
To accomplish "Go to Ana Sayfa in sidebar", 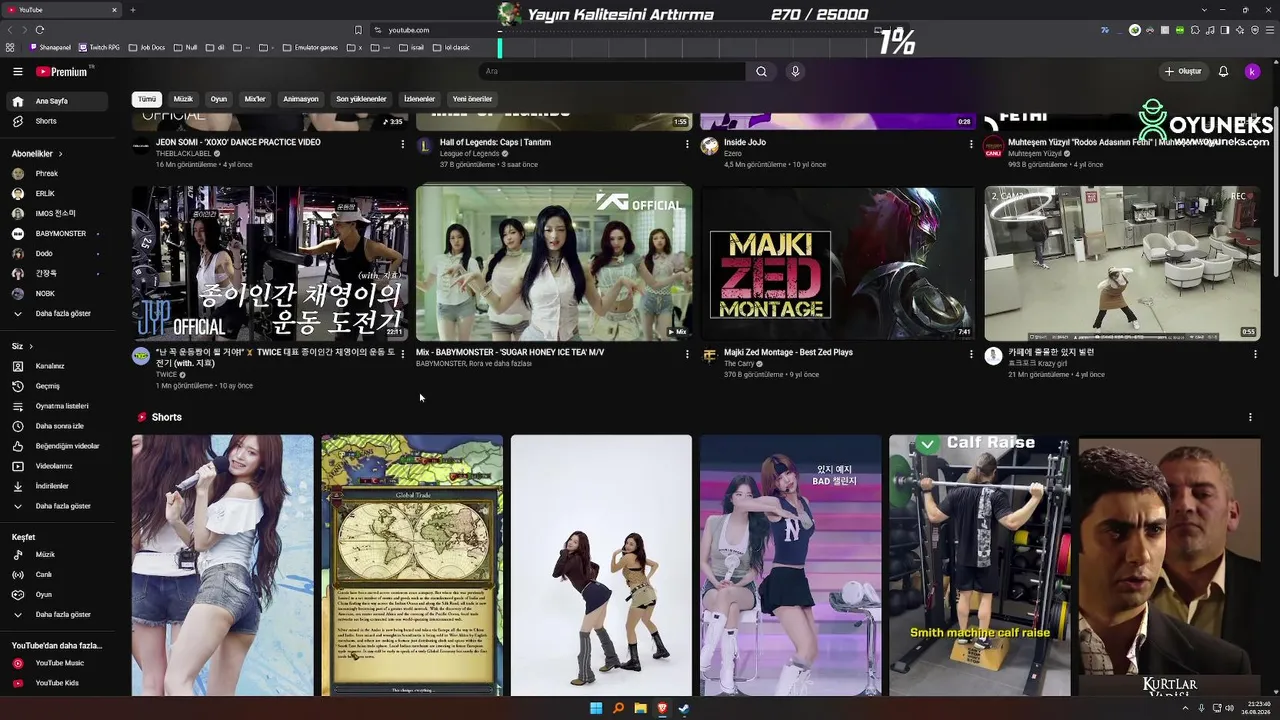I will (x=59, y=101).
